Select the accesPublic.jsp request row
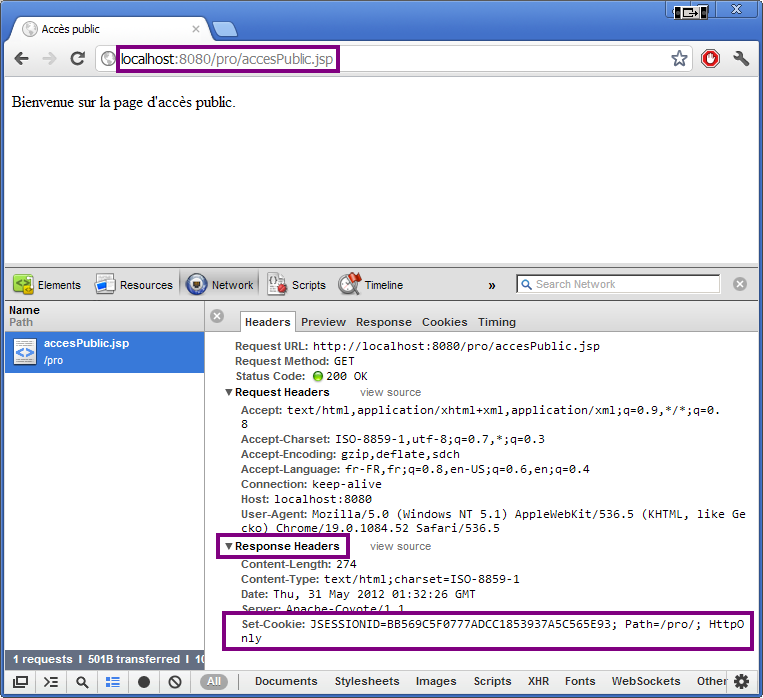The height and width of the screenshot is (698, 763). [104, 351]
